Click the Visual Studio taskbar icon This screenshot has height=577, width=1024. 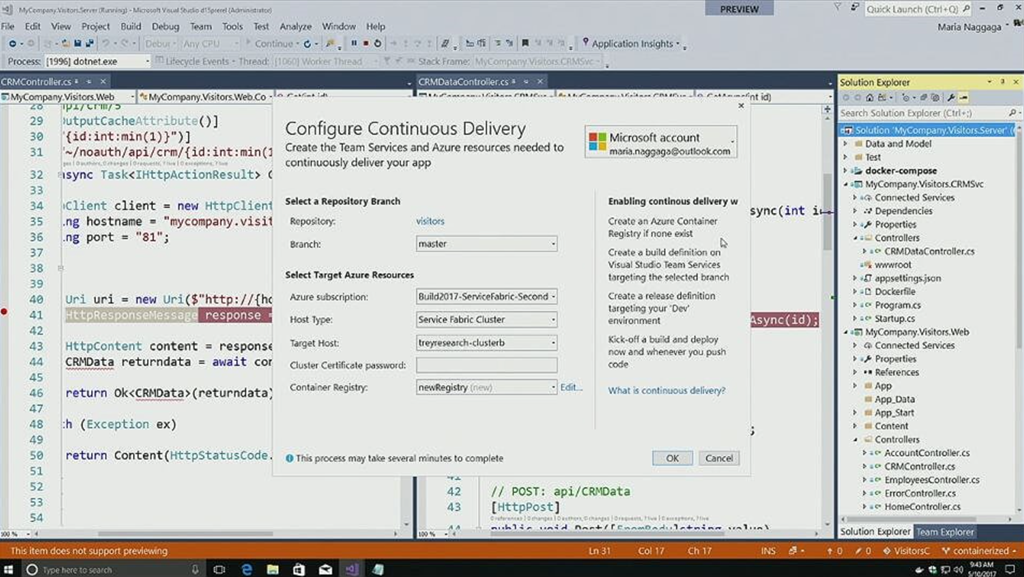351,569
